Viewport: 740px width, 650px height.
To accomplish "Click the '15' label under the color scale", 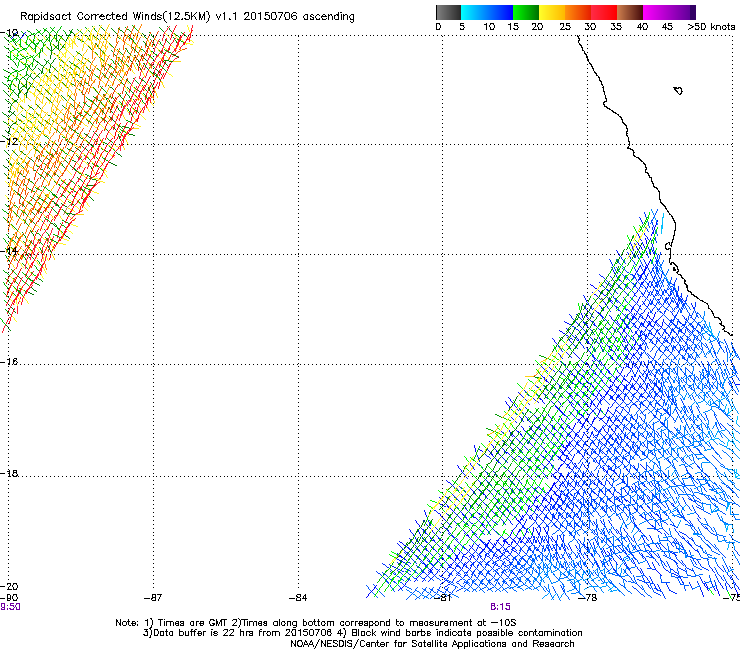I will [x=513, y=27].
